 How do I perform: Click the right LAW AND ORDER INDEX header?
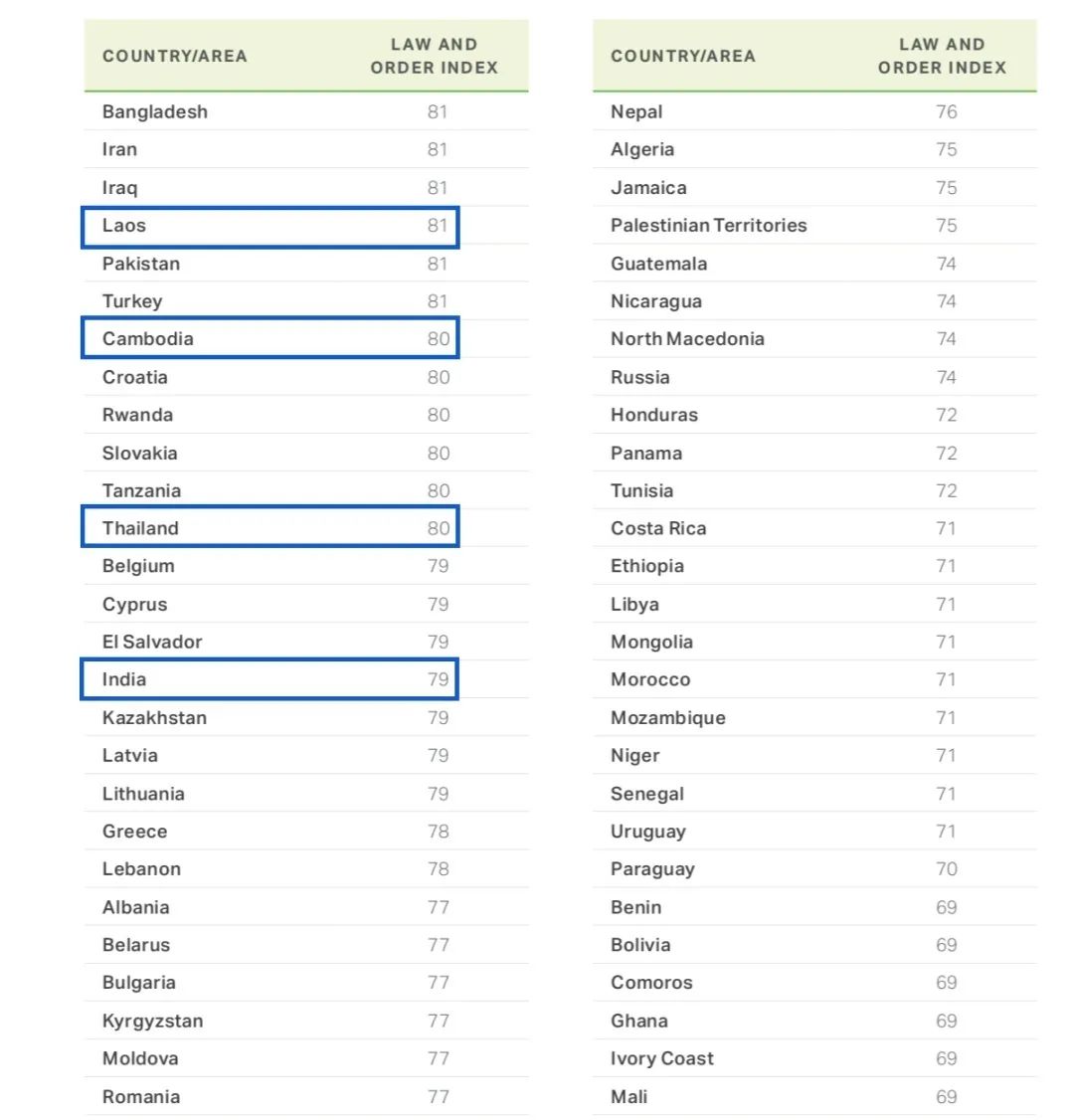(x=942, y=56)
